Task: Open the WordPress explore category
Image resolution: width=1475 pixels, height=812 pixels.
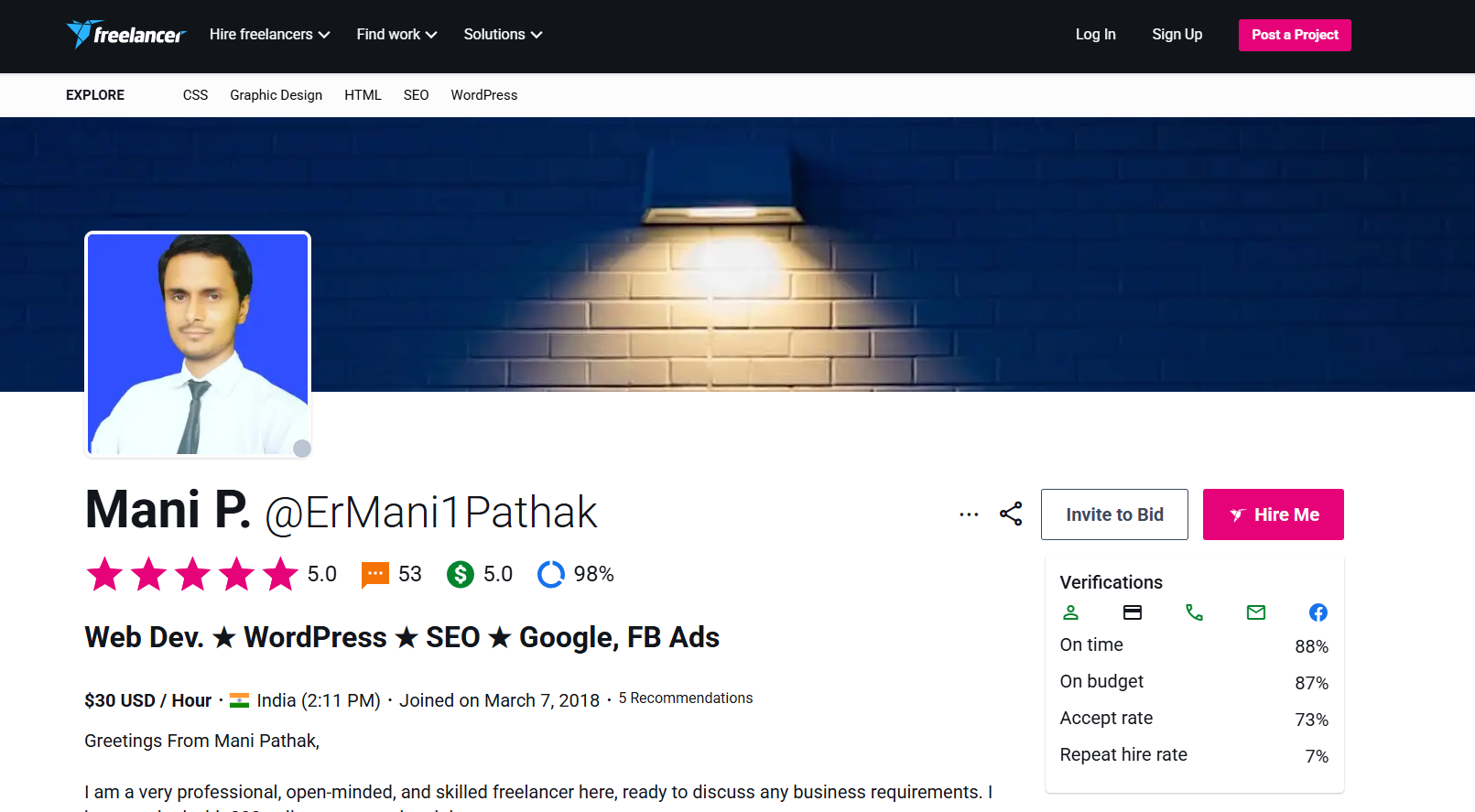Action: pos(483,95)
